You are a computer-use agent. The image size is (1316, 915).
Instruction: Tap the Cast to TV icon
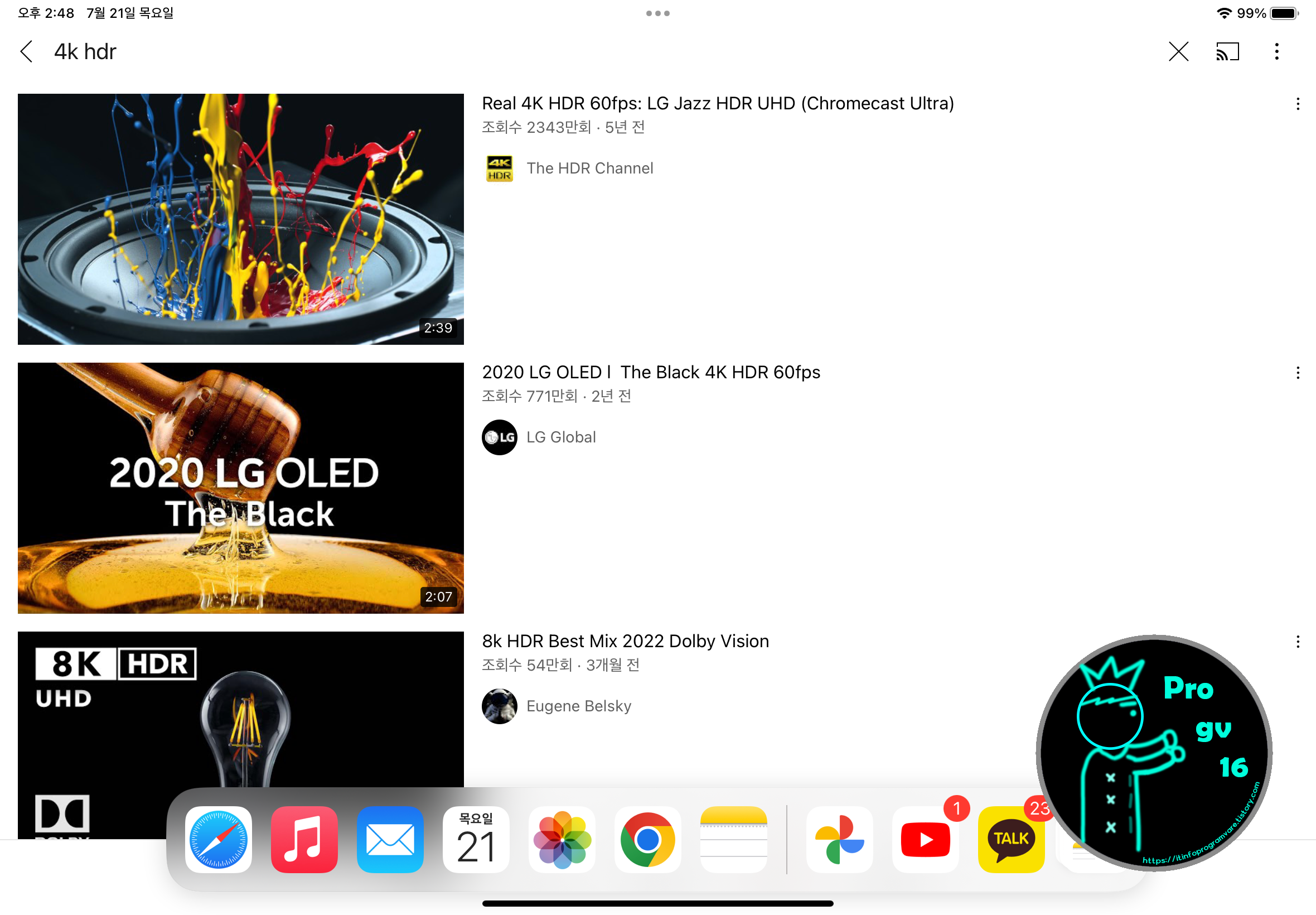click(1227, 51)
